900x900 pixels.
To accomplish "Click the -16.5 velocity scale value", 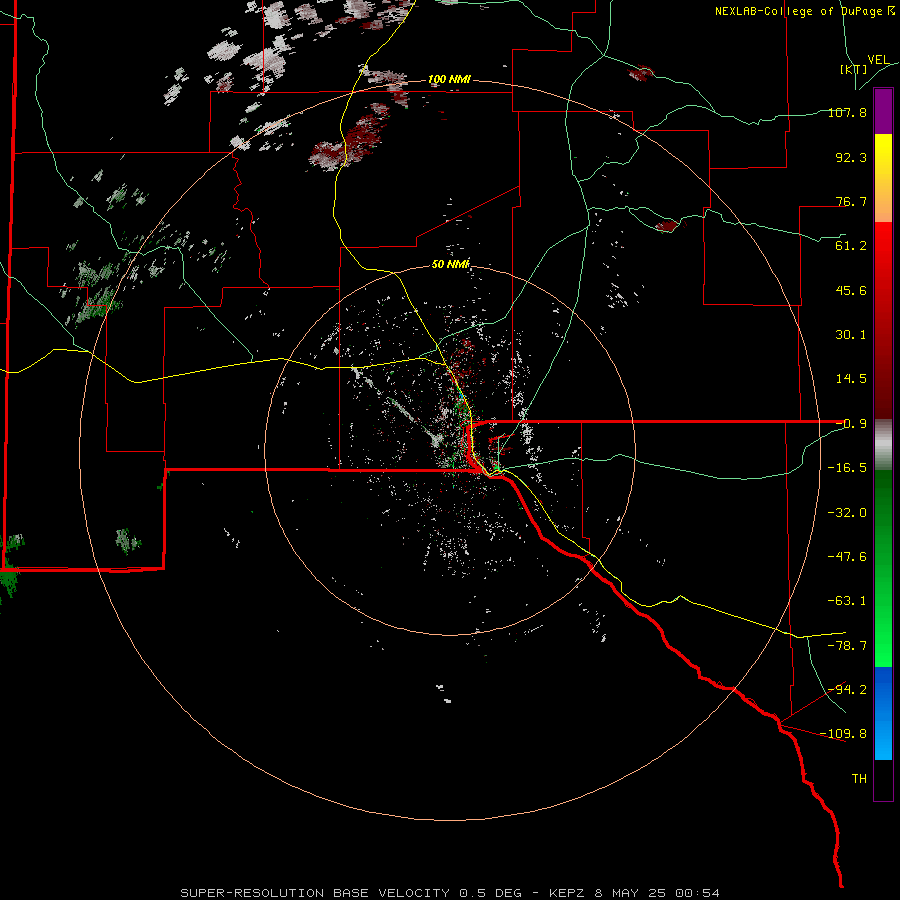I will pos(847,468).
